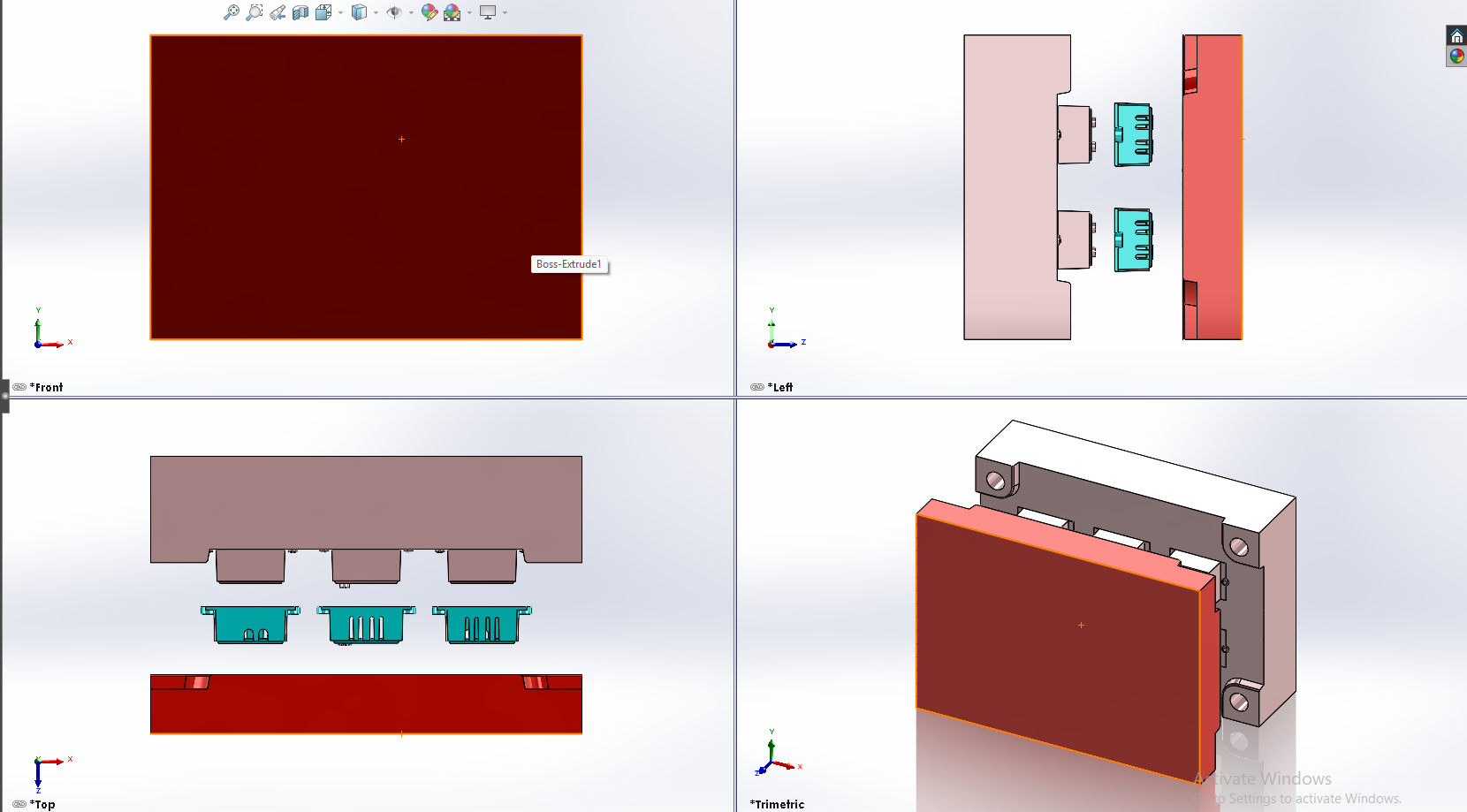Viewport: 1467px width, 812px height.
Task: Click the link icon beside *Front
Action: click(19, 387)
